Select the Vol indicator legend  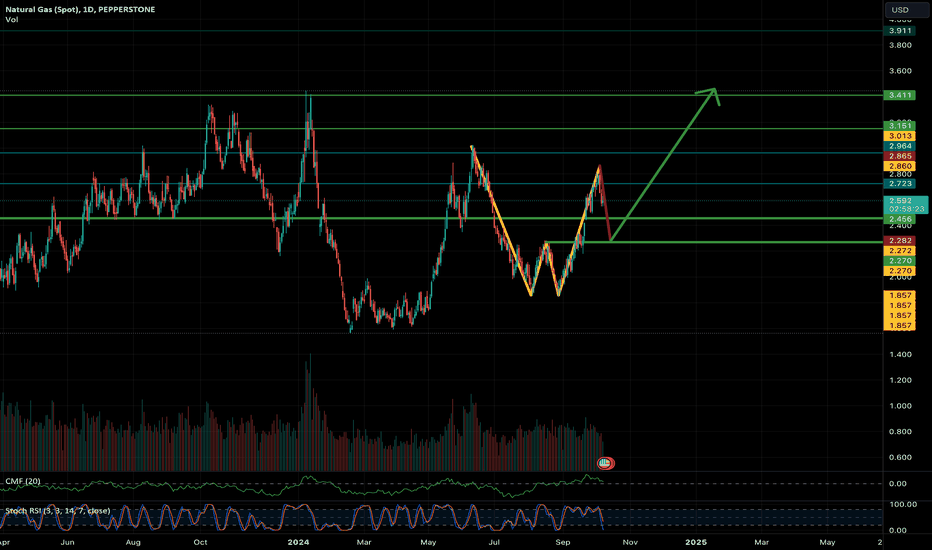[12, 20]
